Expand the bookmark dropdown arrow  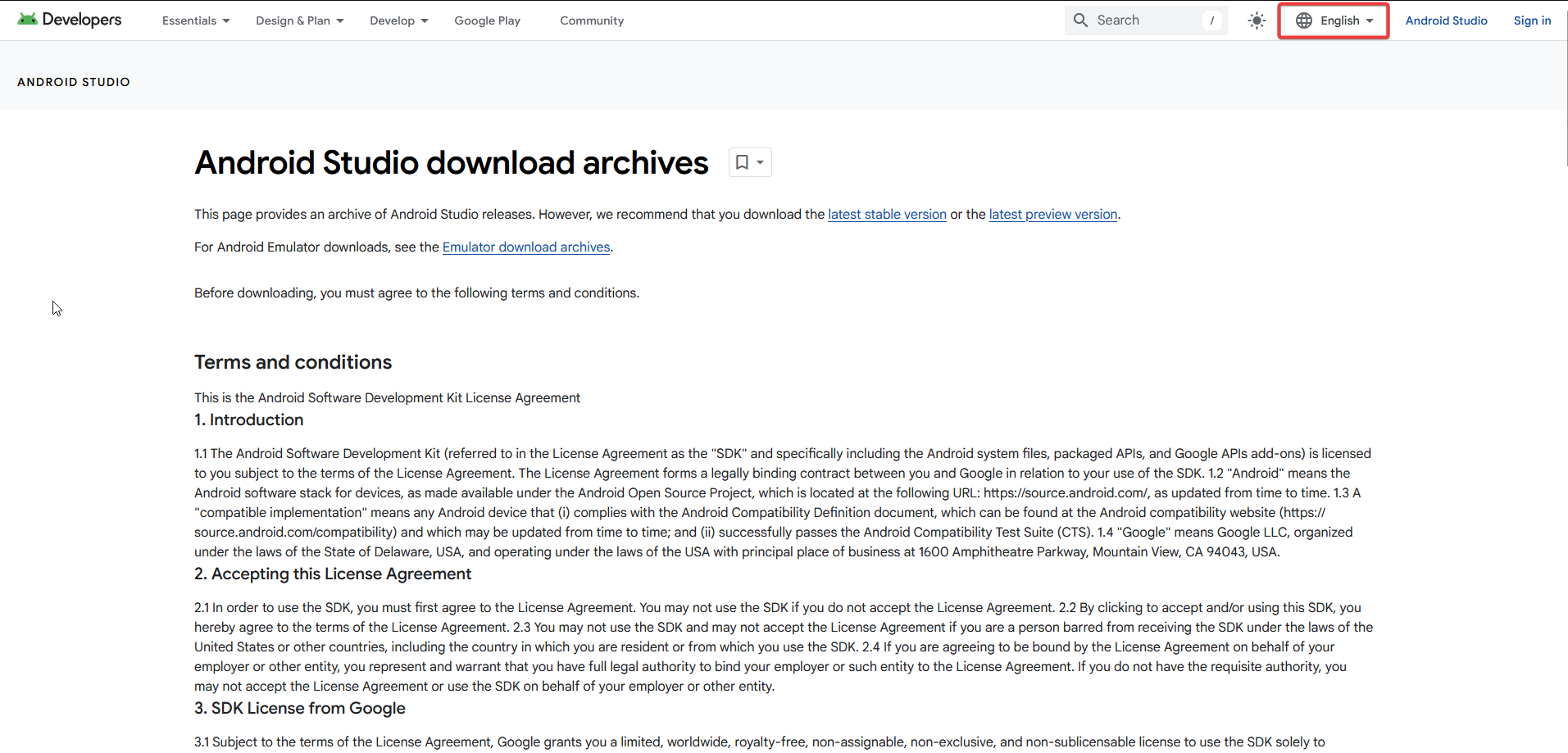click(761, 162)
